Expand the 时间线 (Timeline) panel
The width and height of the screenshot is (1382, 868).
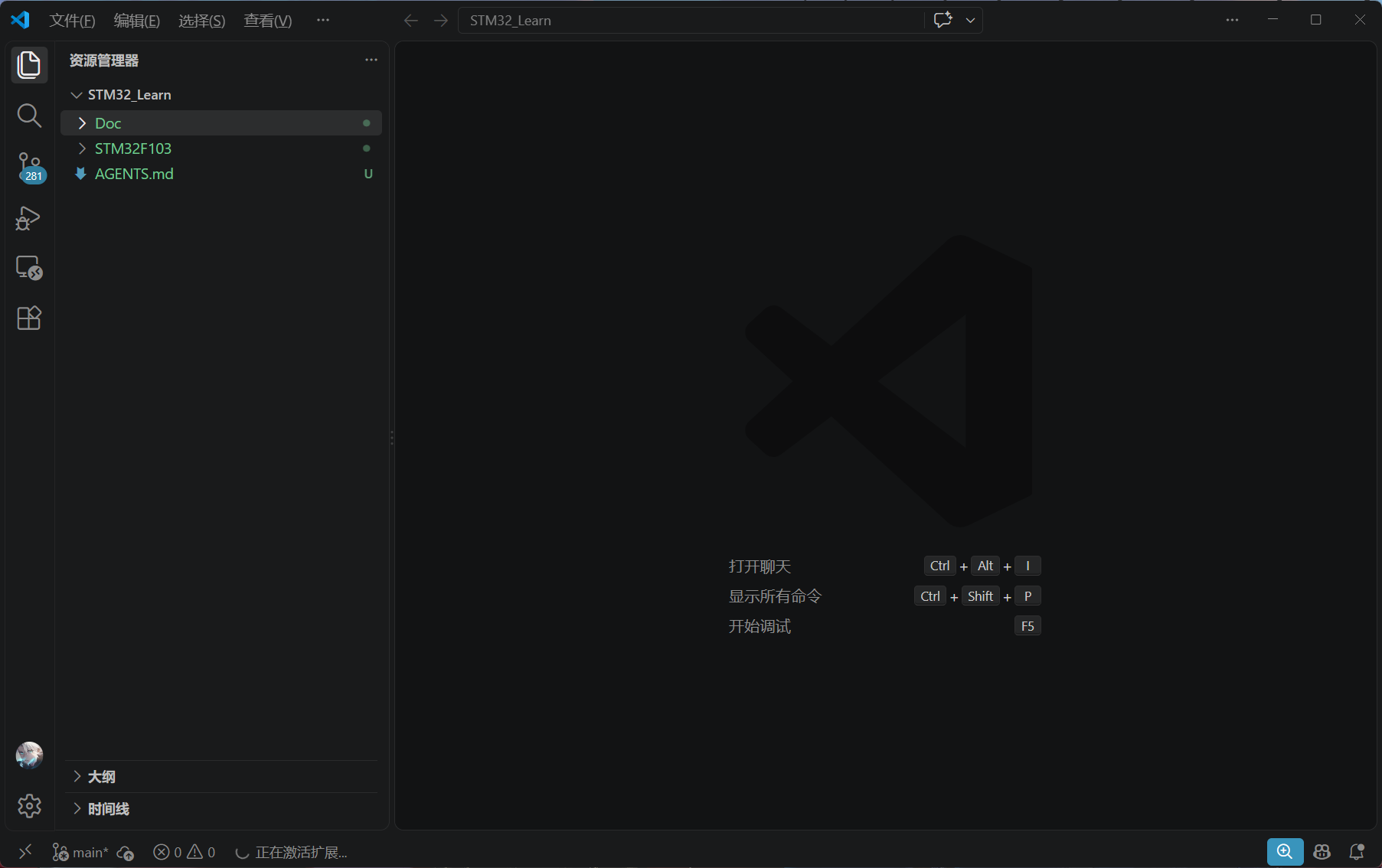click(221, 809)
